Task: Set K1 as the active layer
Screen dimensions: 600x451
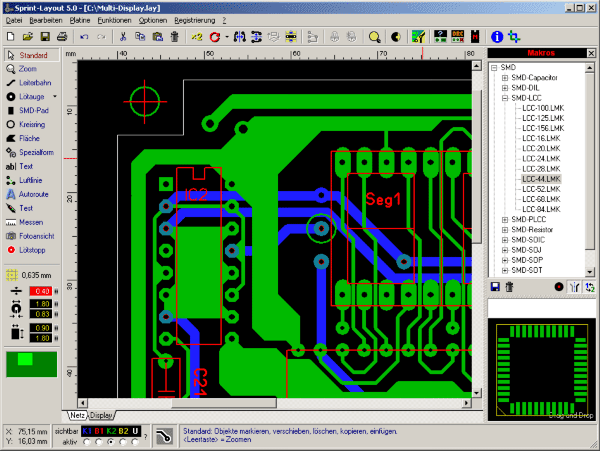Action: point(87,441)
